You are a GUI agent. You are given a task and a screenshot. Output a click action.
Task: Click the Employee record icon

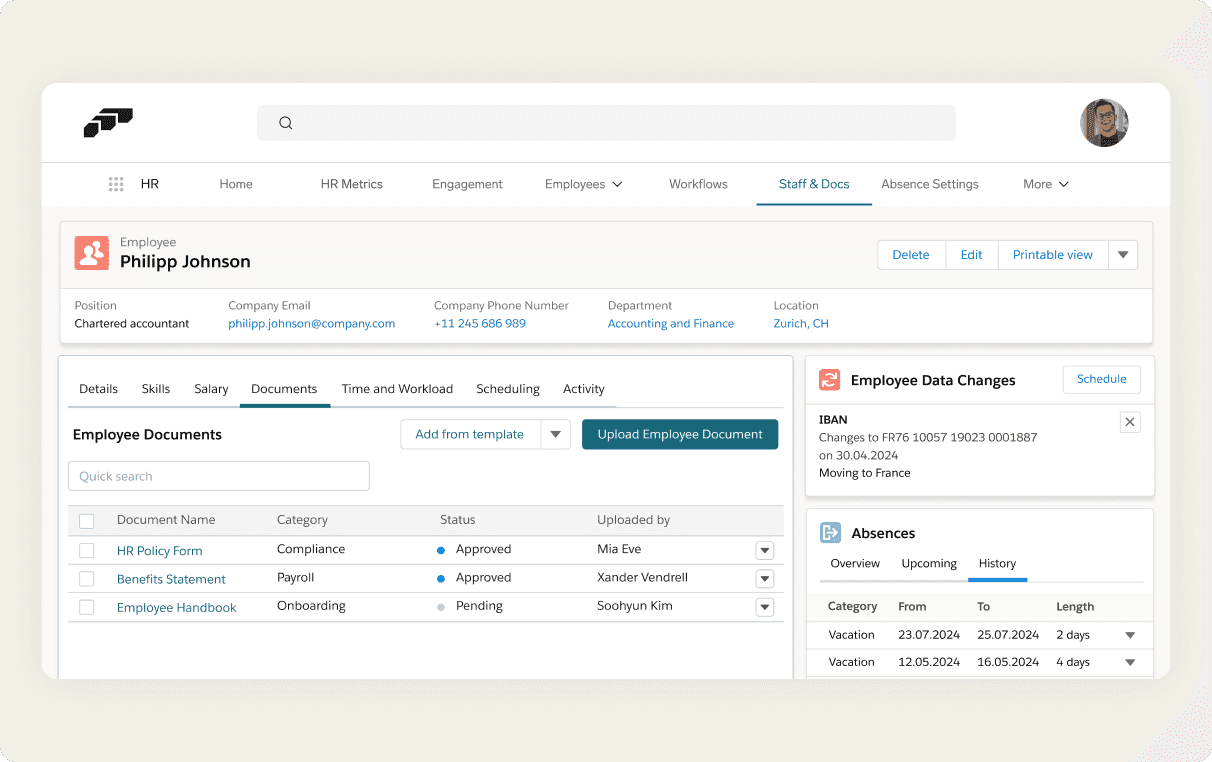92,253
